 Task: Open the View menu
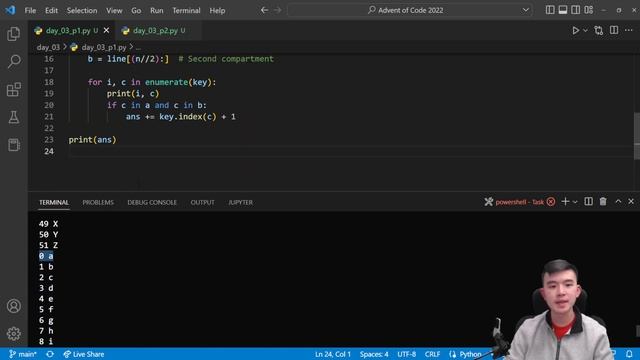[114, 11]
